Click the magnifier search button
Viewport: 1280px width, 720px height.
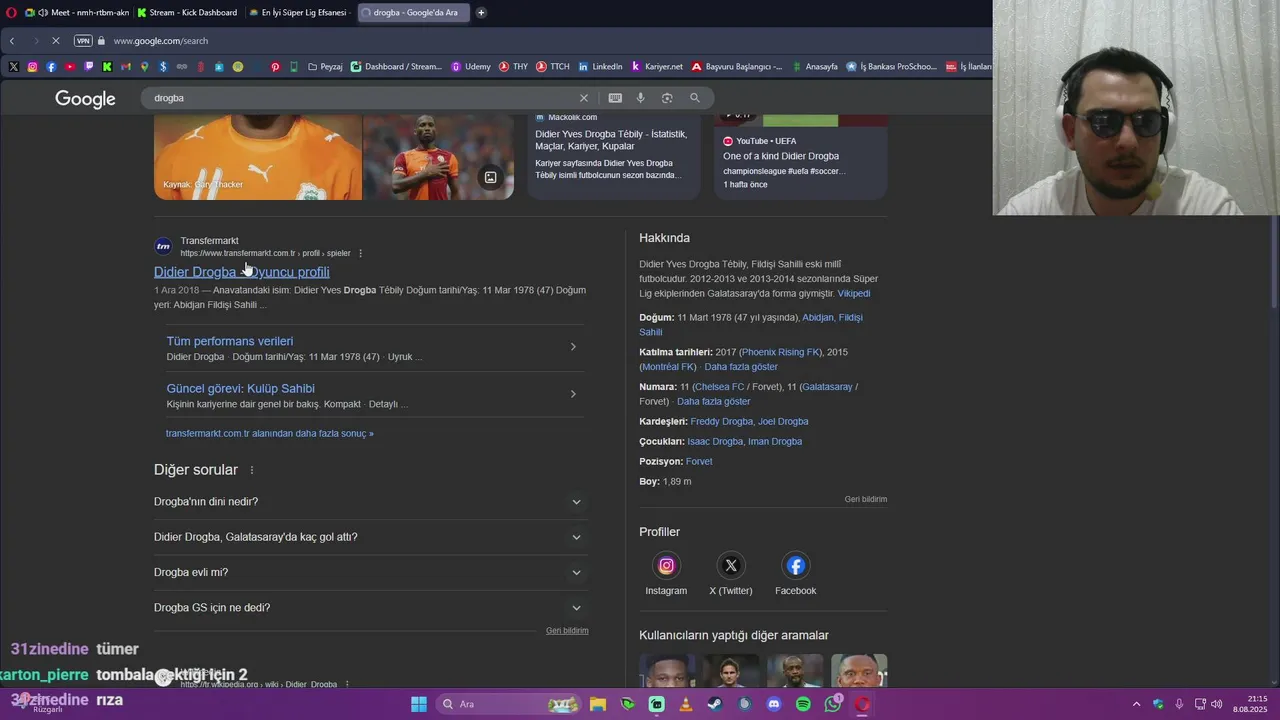[x=695, y=98]
